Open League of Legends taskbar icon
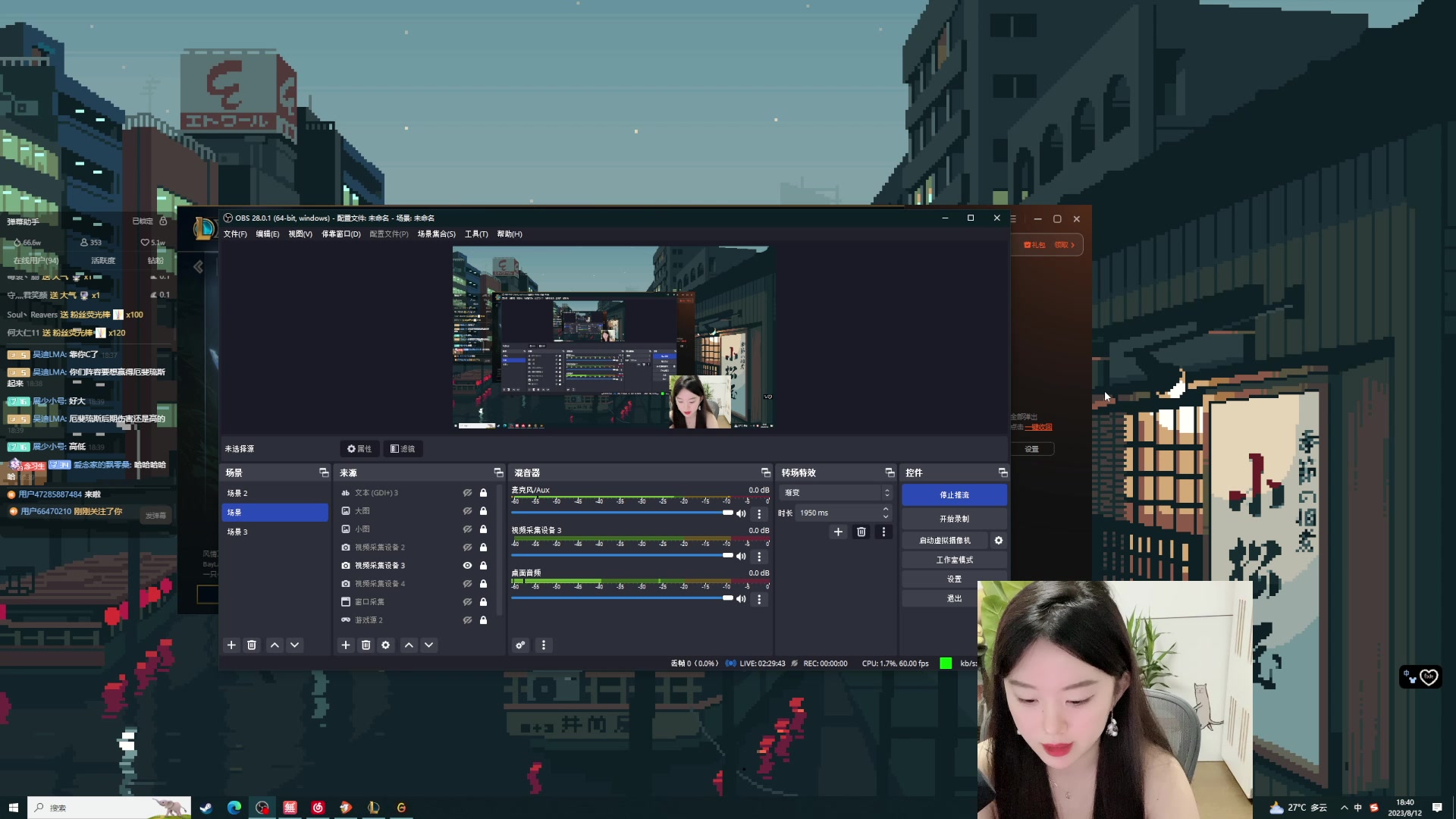This screenshot has height=819, width=1456. [373, 808]
